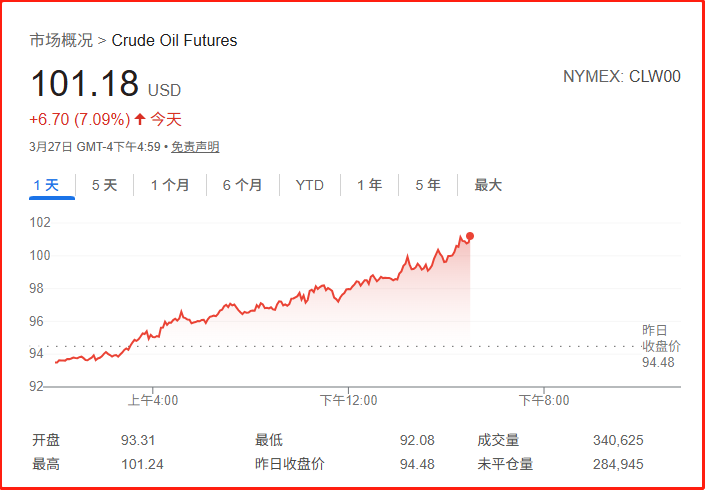Click the NYMEX: CLW00 ticker label

622,76
